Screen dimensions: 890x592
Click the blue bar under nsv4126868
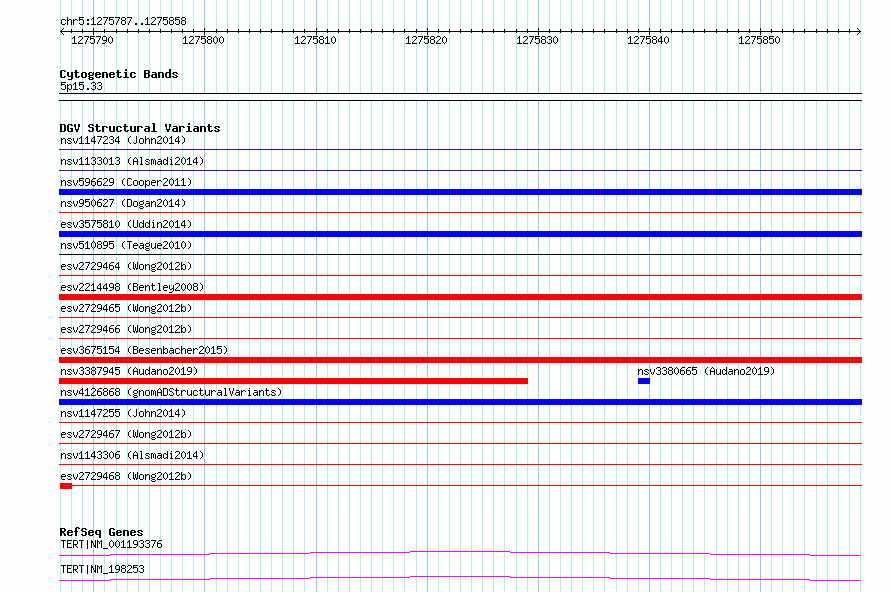click(460, 402)
